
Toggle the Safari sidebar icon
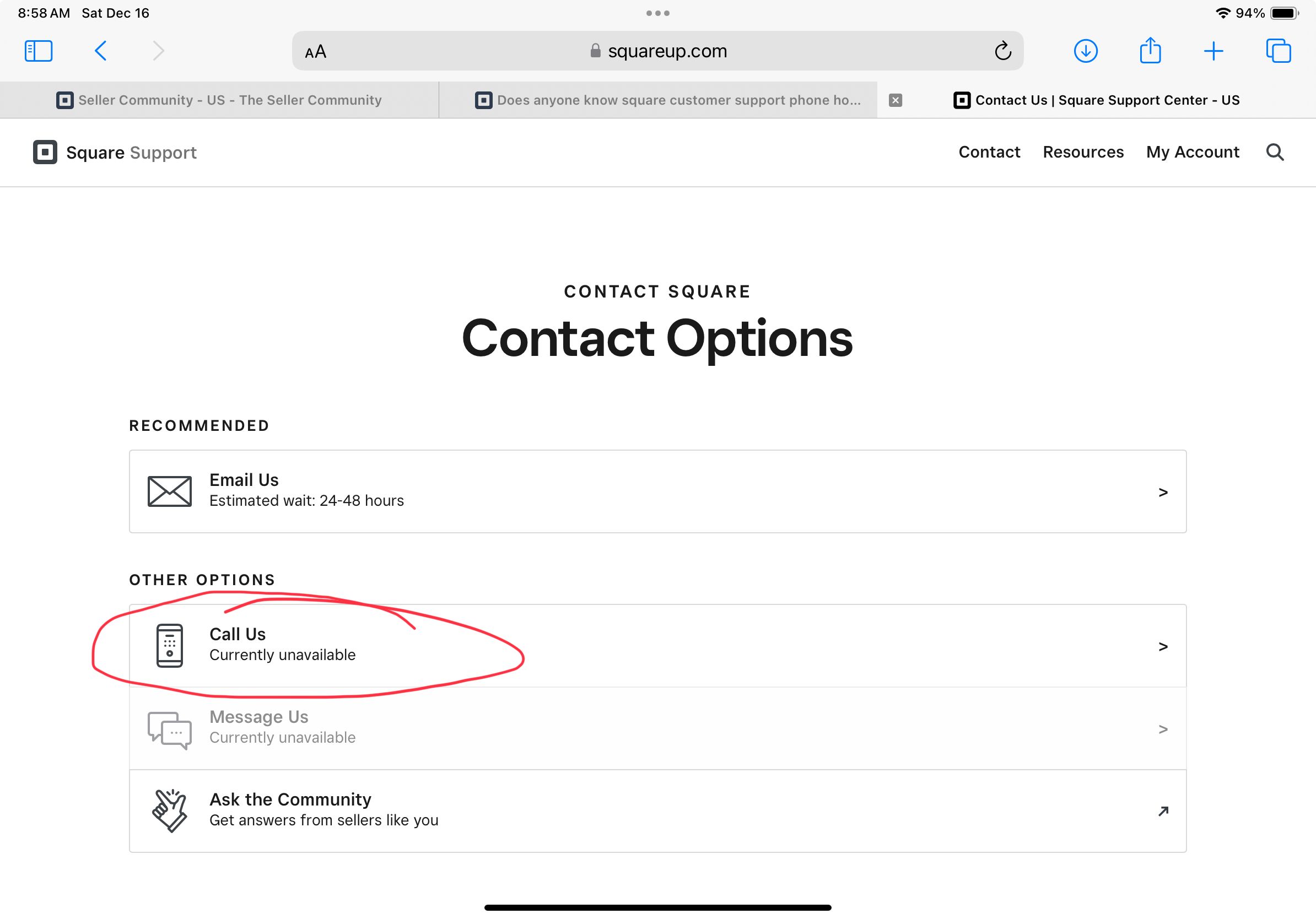point(39,51)
